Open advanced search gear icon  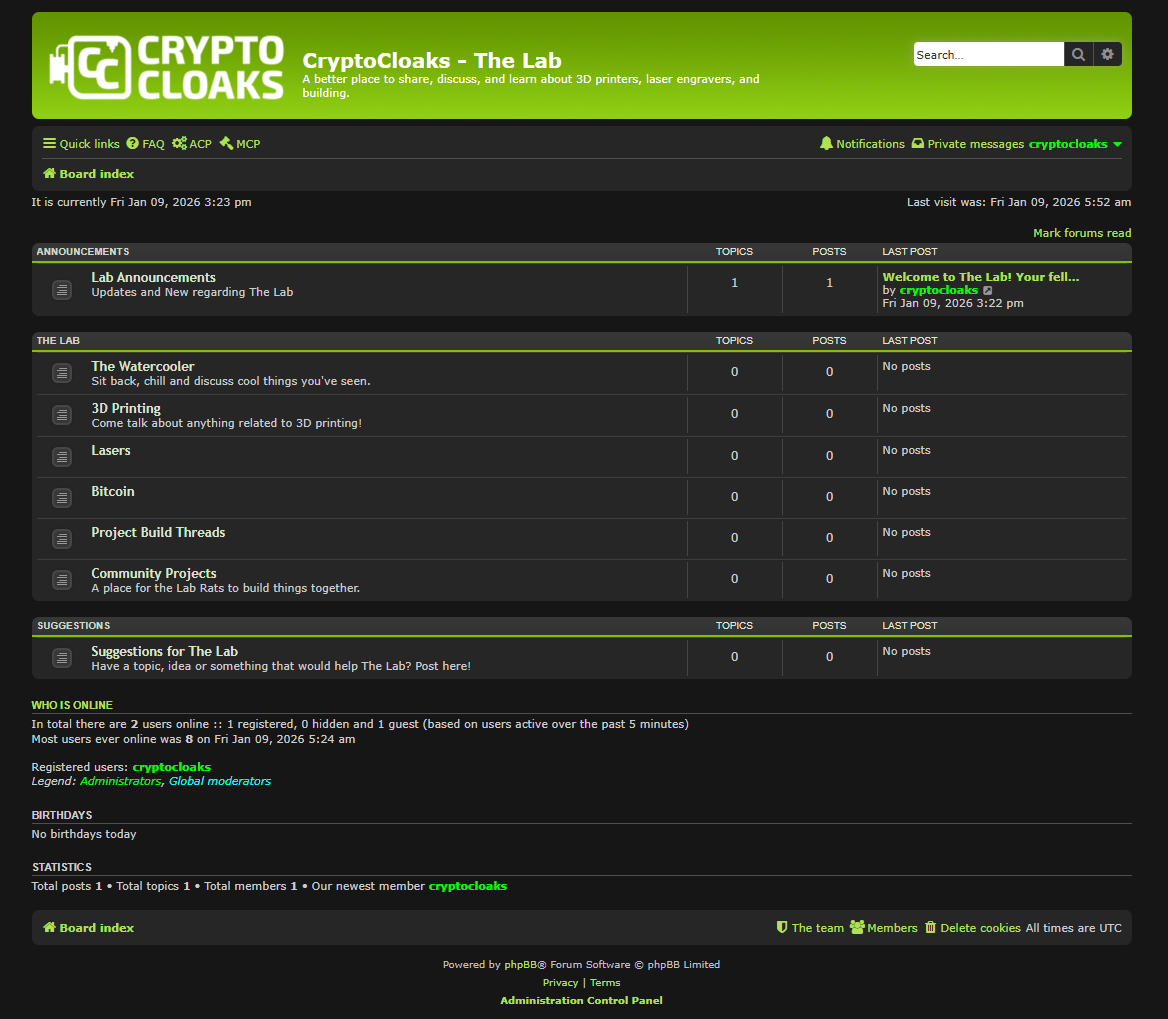pyautogui.click(x=1107, y=54)
